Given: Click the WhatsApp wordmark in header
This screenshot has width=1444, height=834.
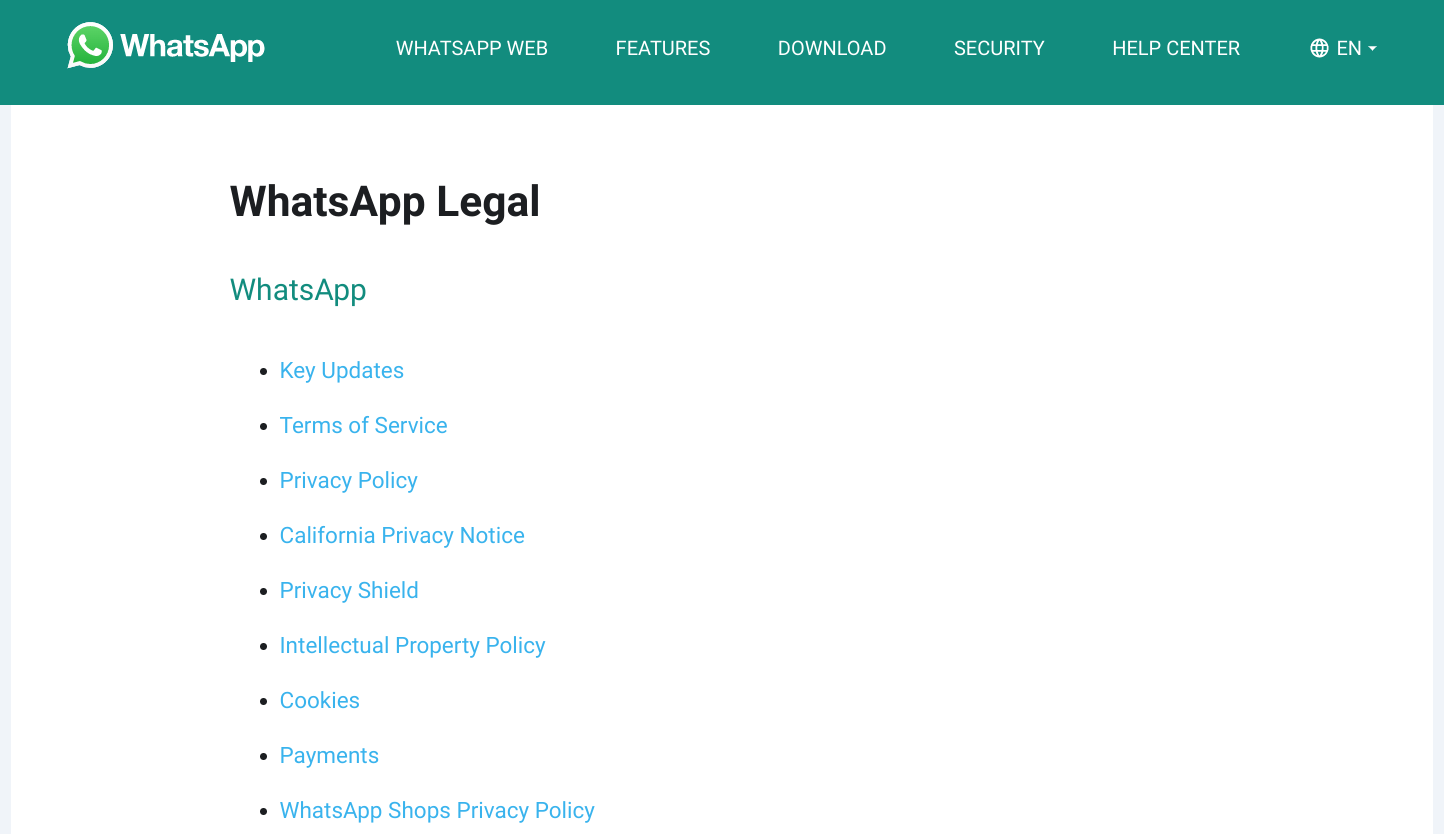Looking at the screenshot, I should (x=192, y=46).
